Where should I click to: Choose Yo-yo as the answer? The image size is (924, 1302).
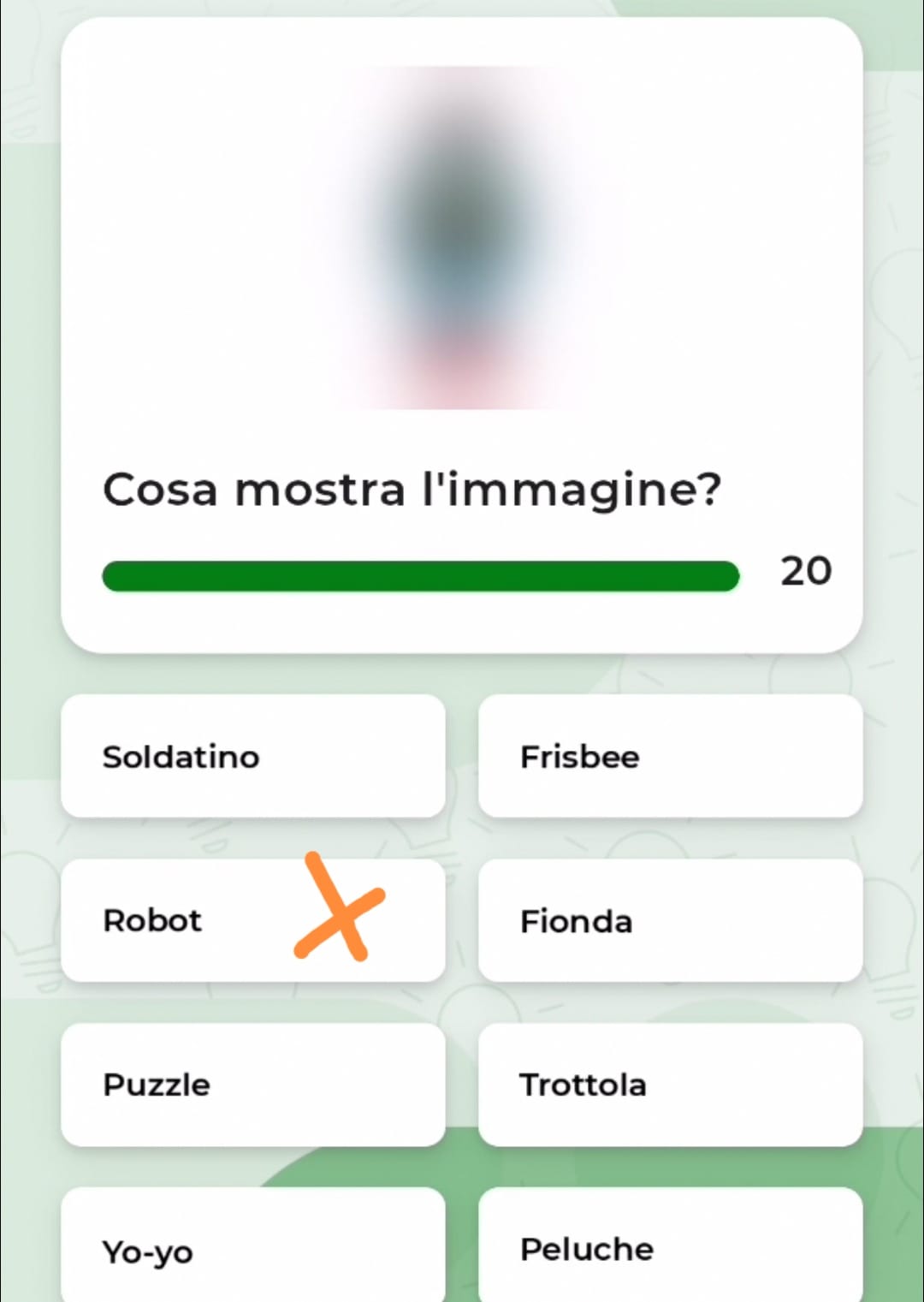pos(252,1249)
